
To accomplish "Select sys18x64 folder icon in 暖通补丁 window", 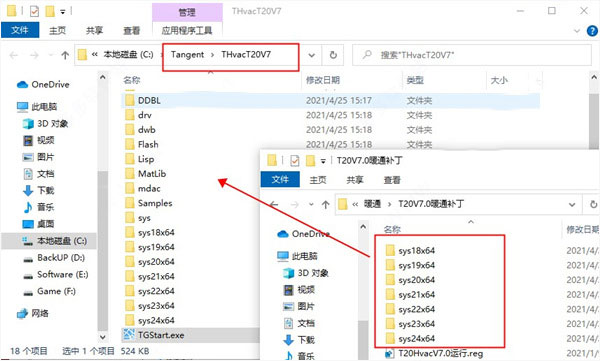I will [x=390, y=251].
